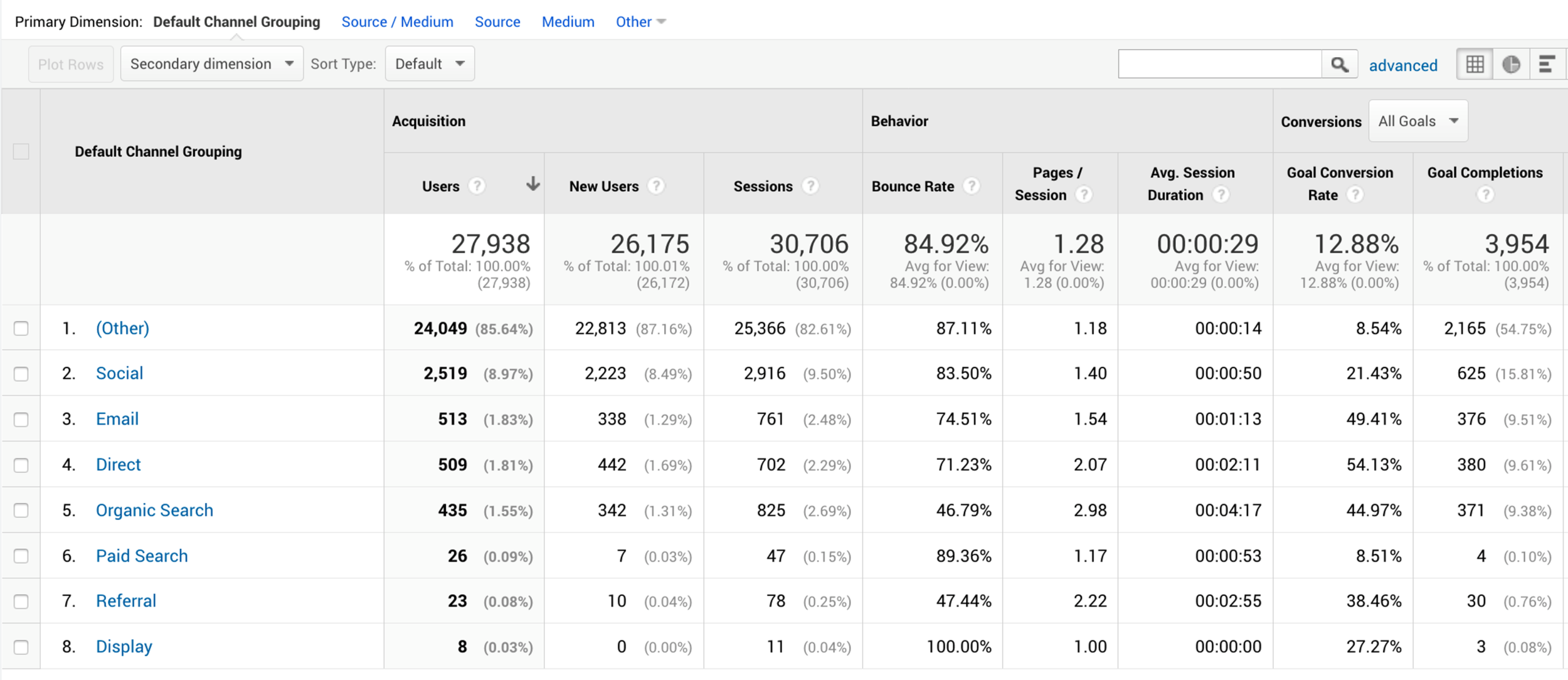Viewport: 1568px width, 680px height.
Task: Switch to data table view icon
Action: pyautogui.click(x=1475, y=65)
